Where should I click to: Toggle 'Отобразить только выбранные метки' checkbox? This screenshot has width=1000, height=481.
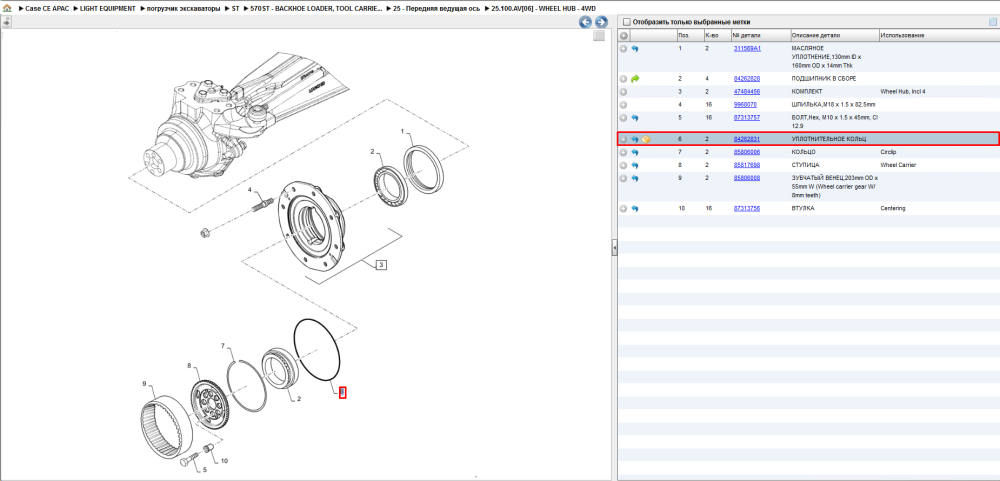626,22
